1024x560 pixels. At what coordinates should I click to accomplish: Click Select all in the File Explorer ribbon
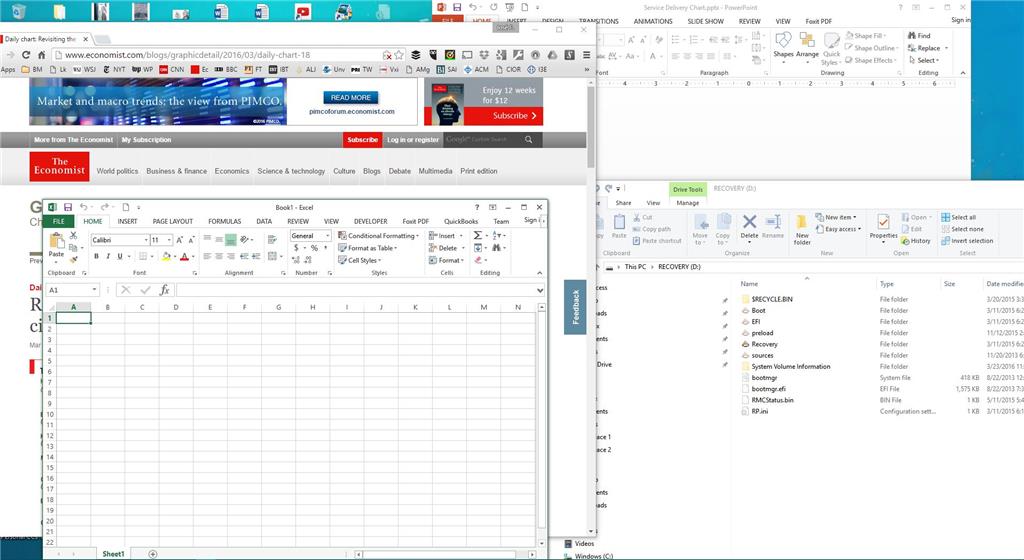(x=958, y=217)
